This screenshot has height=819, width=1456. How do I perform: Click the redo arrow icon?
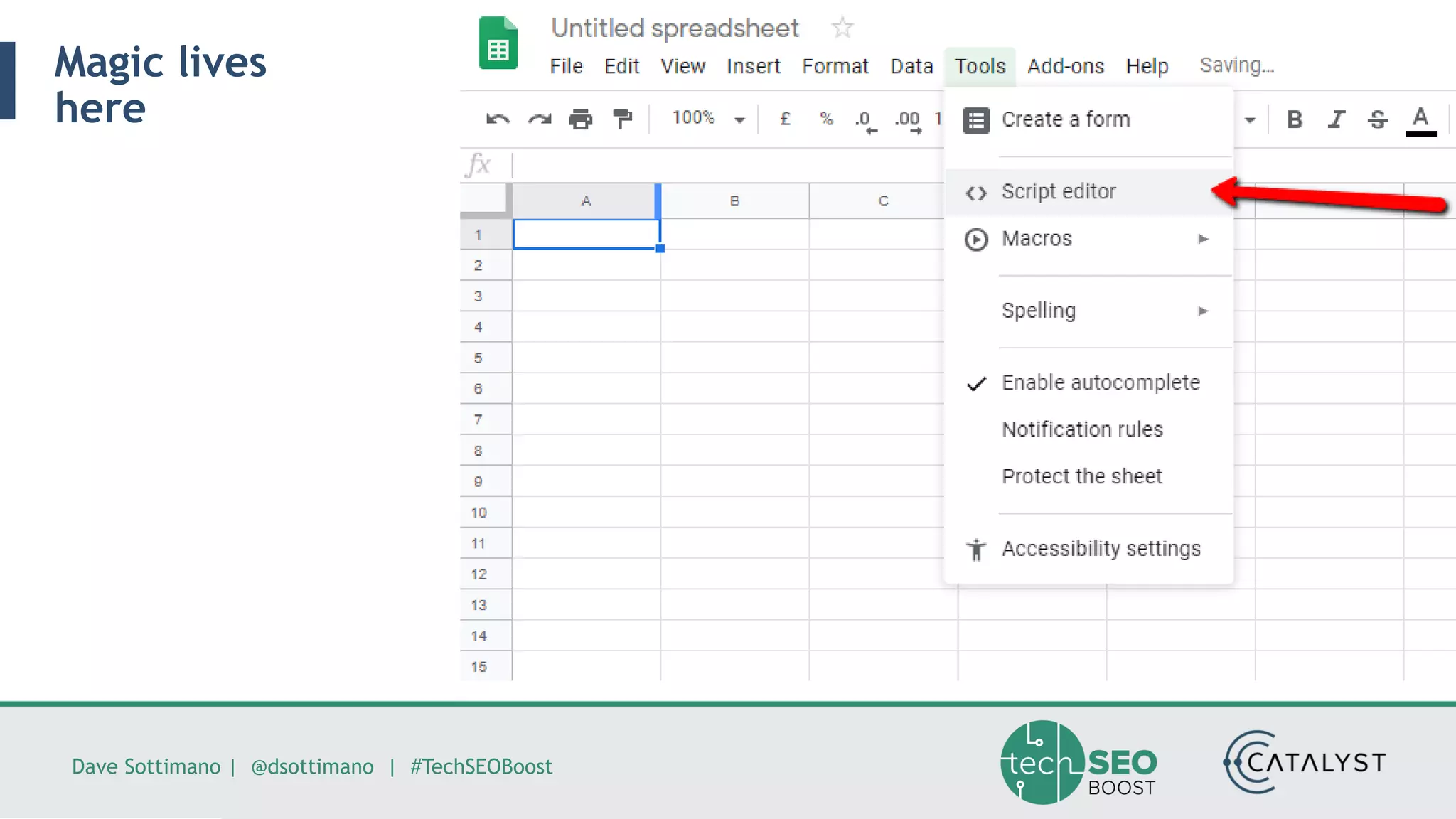click(x=540, y=119)
